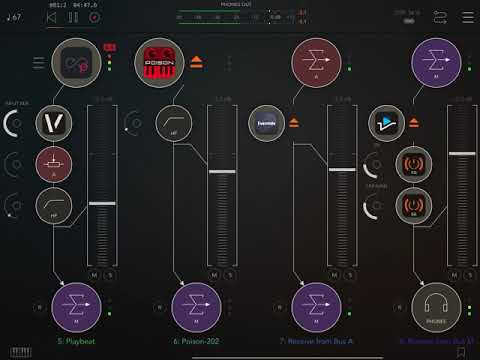Screen dimensions: 480x360
Task: Eject the Poison-202 instrument with orange arrow
Action: [x=196, y=62]
